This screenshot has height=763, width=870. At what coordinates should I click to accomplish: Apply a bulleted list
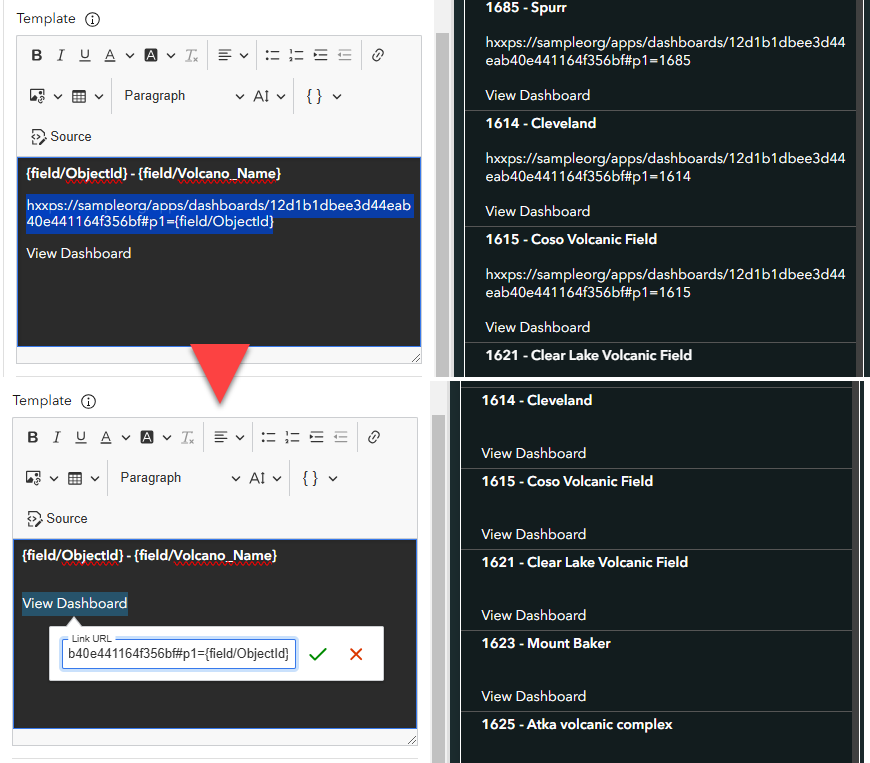(272, 55)
